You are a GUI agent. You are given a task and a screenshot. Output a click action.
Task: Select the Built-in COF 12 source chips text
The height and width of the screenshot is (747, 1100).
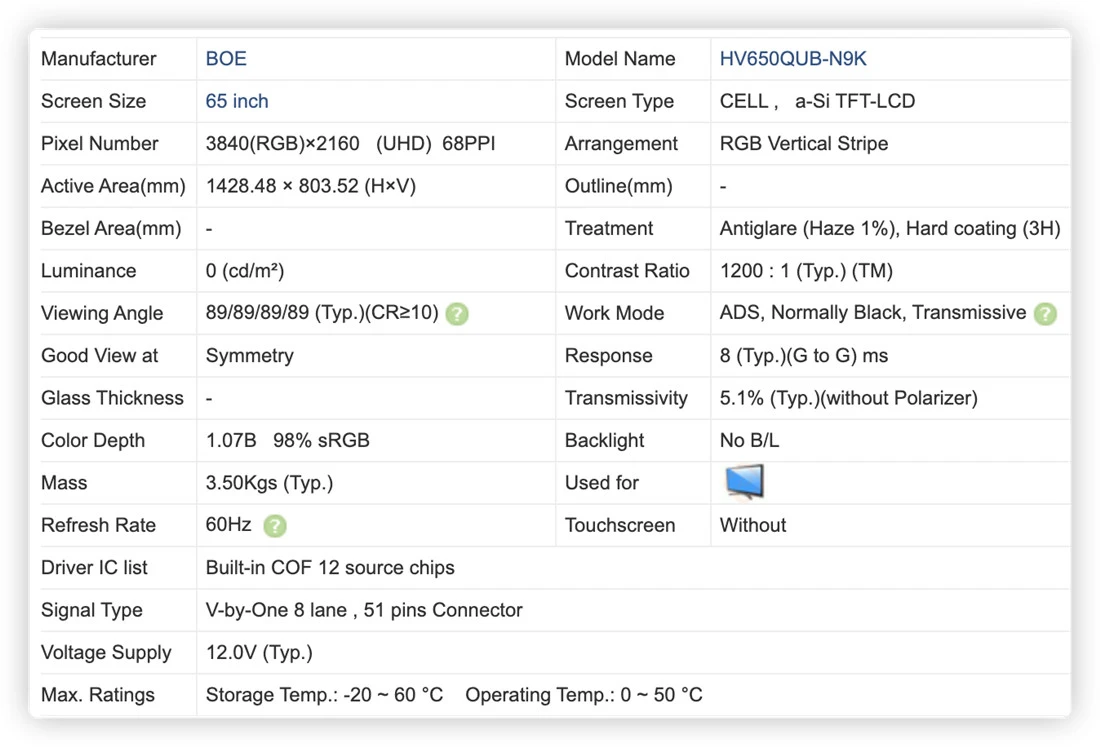(330, 567)
